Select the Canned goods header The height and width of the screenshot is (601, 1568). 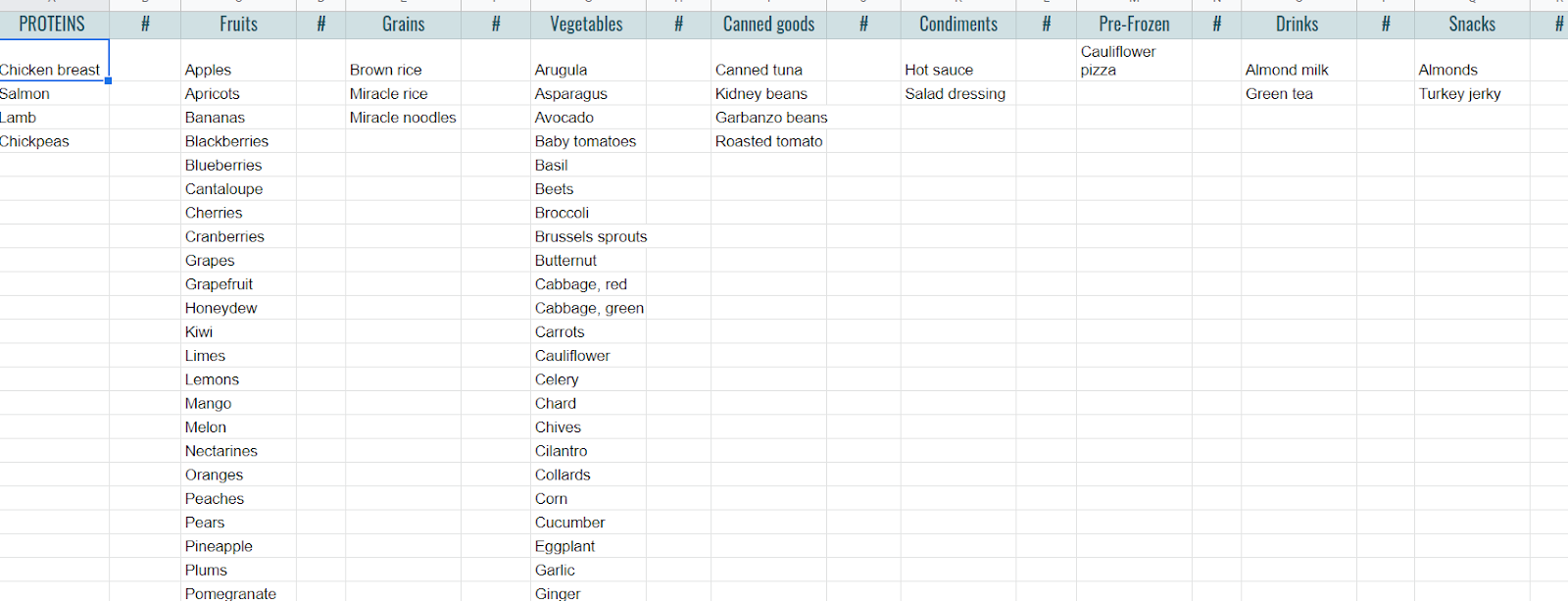[768, 25]
